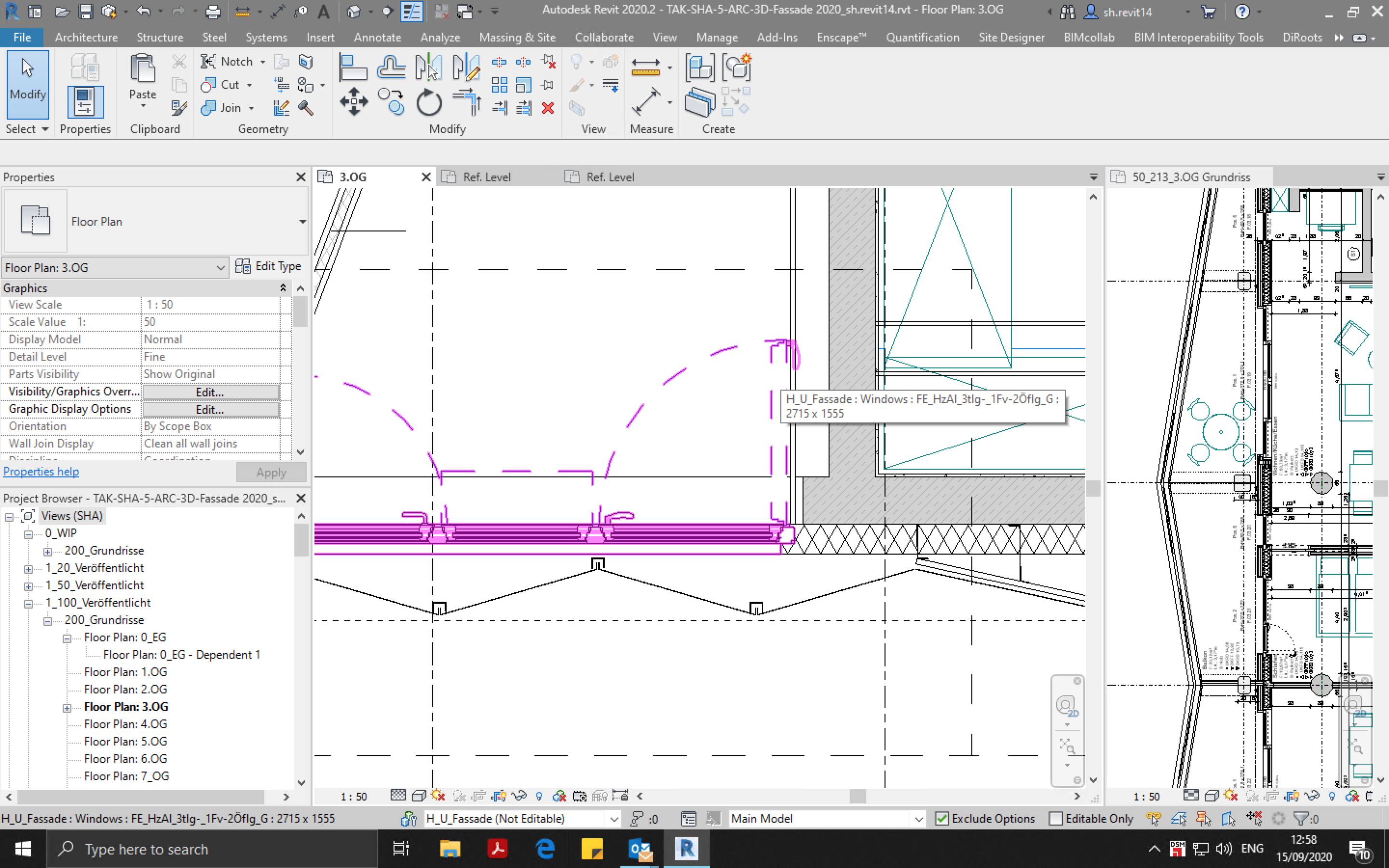This screenshot has width=1389, height=868.
Task: Click the red Delete icon in Modify
Action: [548, 108]
